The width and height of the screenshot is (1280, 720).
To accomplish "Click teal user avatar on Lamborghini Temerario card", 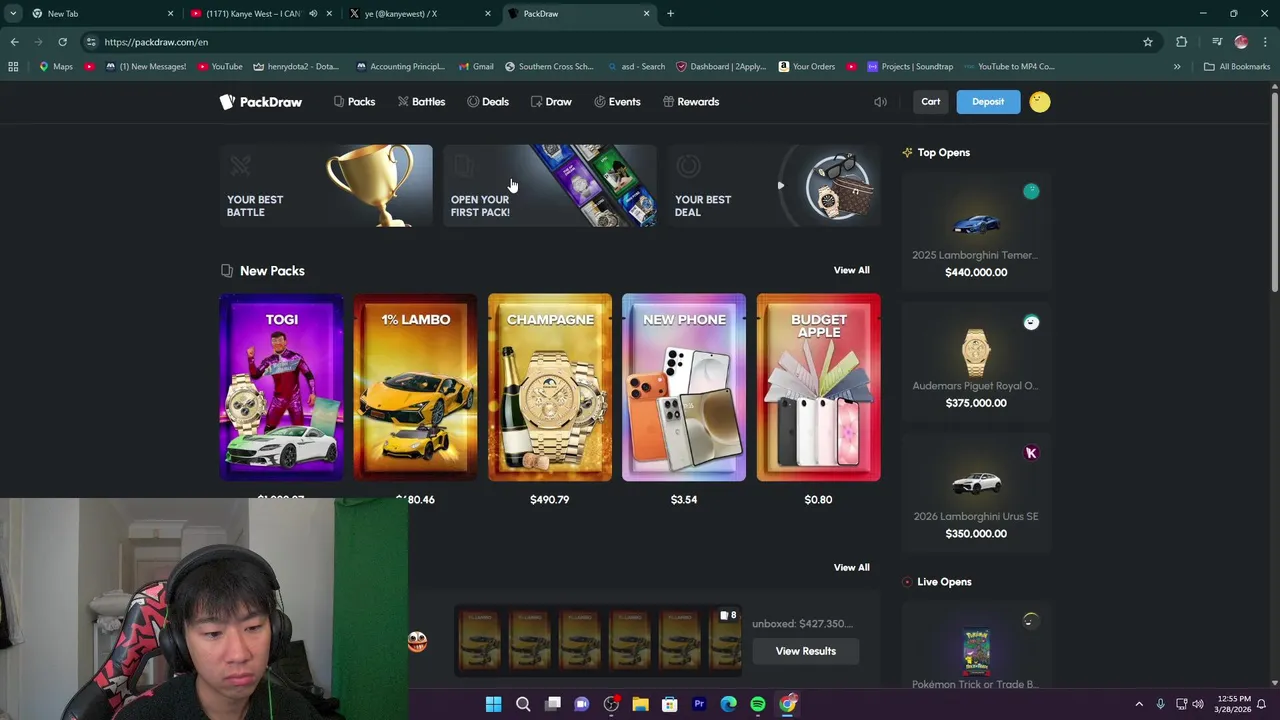I will pos(1031,191).
